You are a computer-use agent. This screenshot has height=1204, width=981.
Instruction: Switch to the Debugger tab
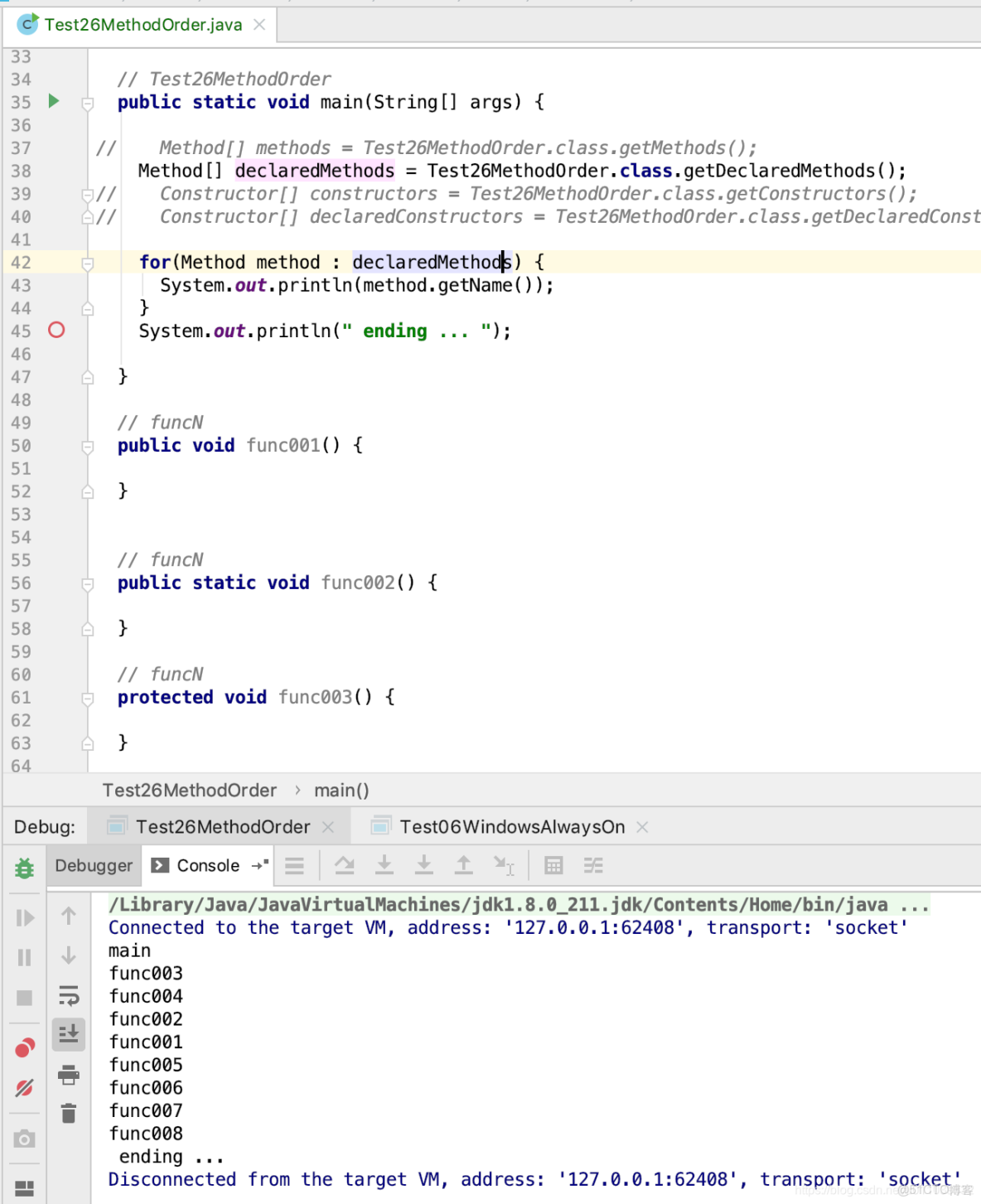[94, 865]
